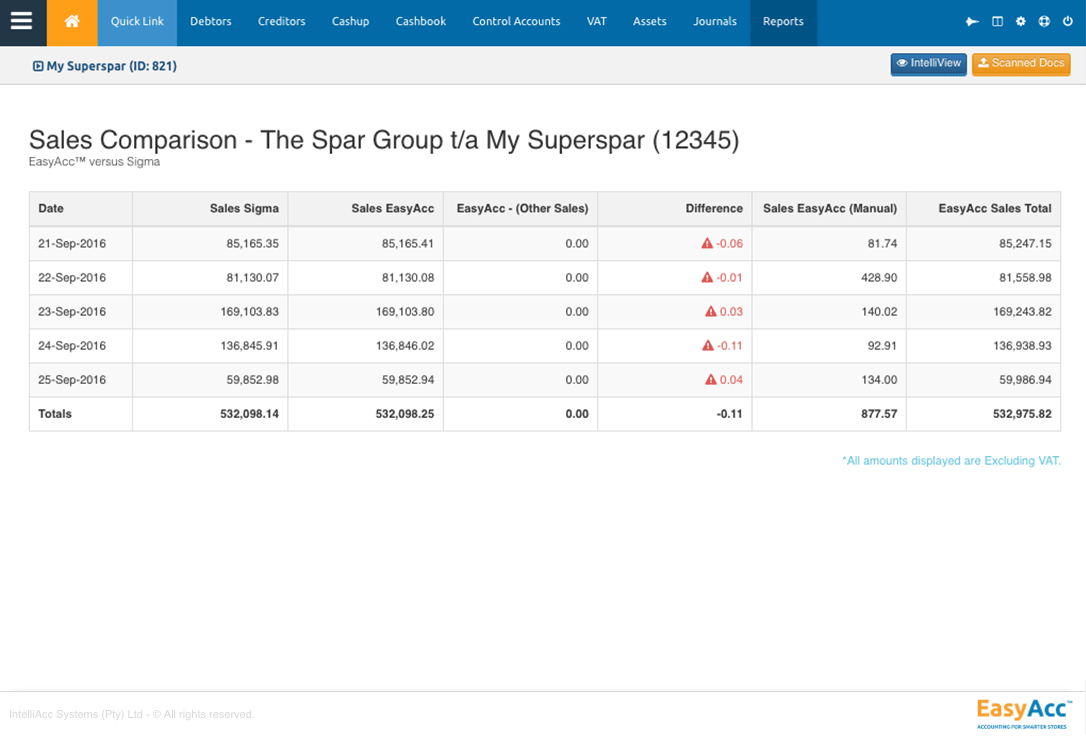
Task: Open the Cashup menu
Action: [x=350, y=21]
